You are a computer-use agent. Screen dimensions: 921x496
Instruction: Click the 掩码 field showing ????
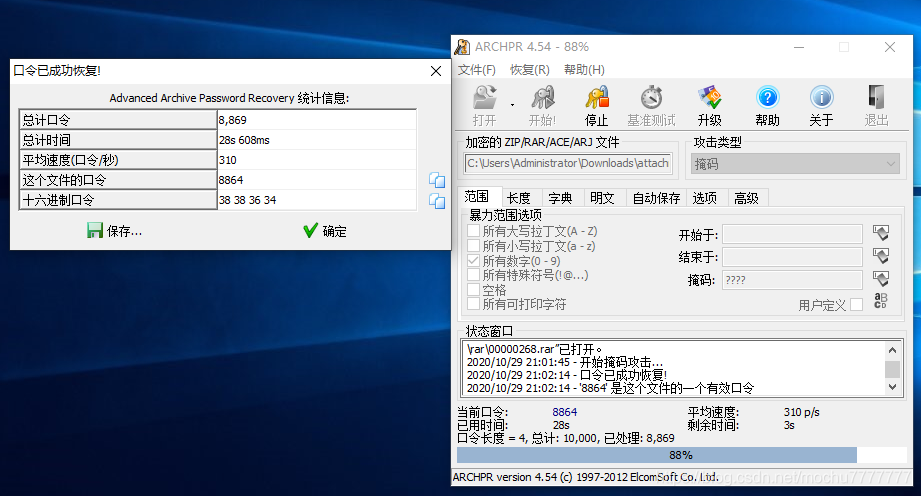[792, 280]
